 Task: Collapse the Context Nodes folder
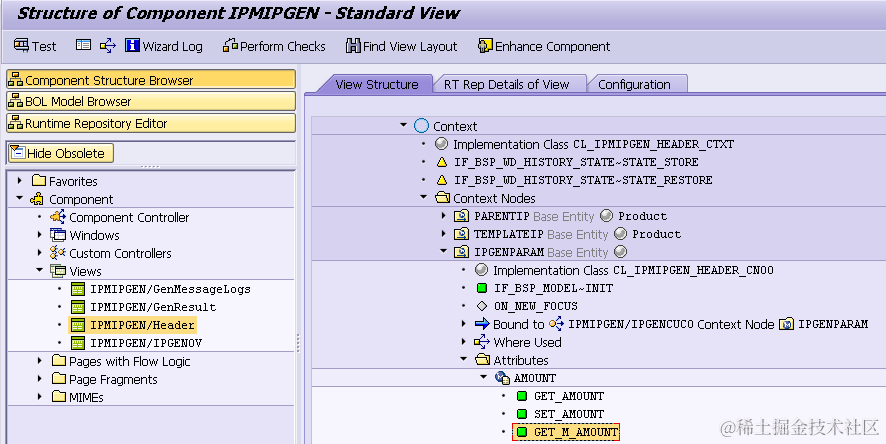[424, 198]
